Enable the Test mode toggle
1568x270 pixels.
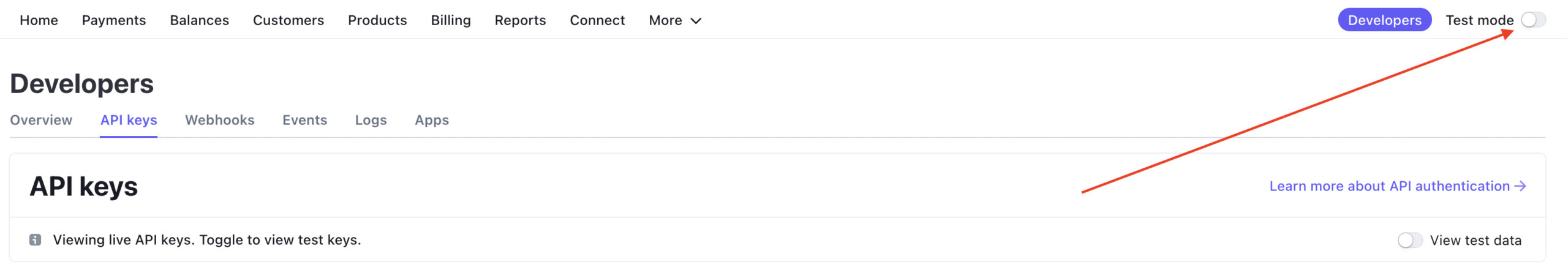1533,20
